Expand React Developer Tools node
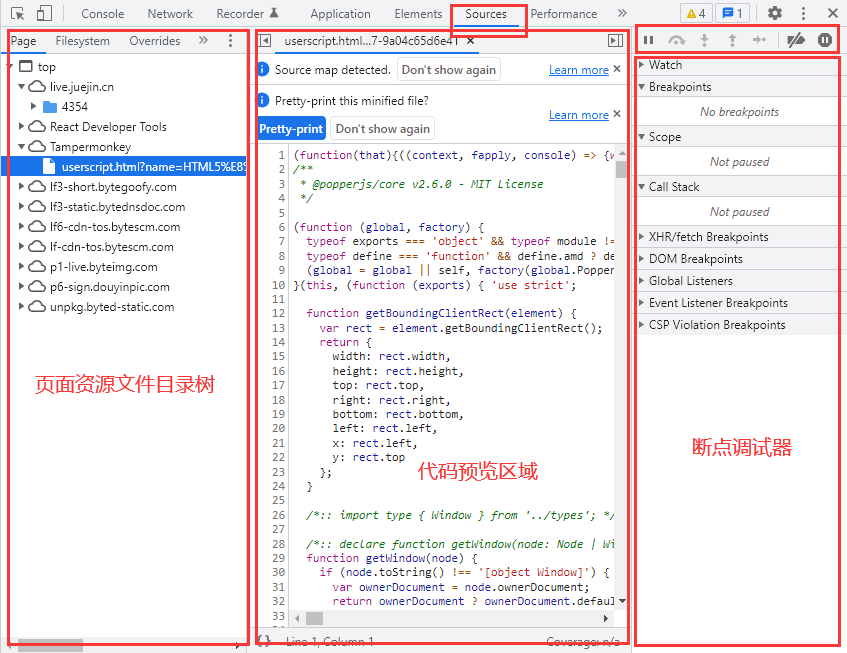The image size is (847, 653). pos(22,126)
